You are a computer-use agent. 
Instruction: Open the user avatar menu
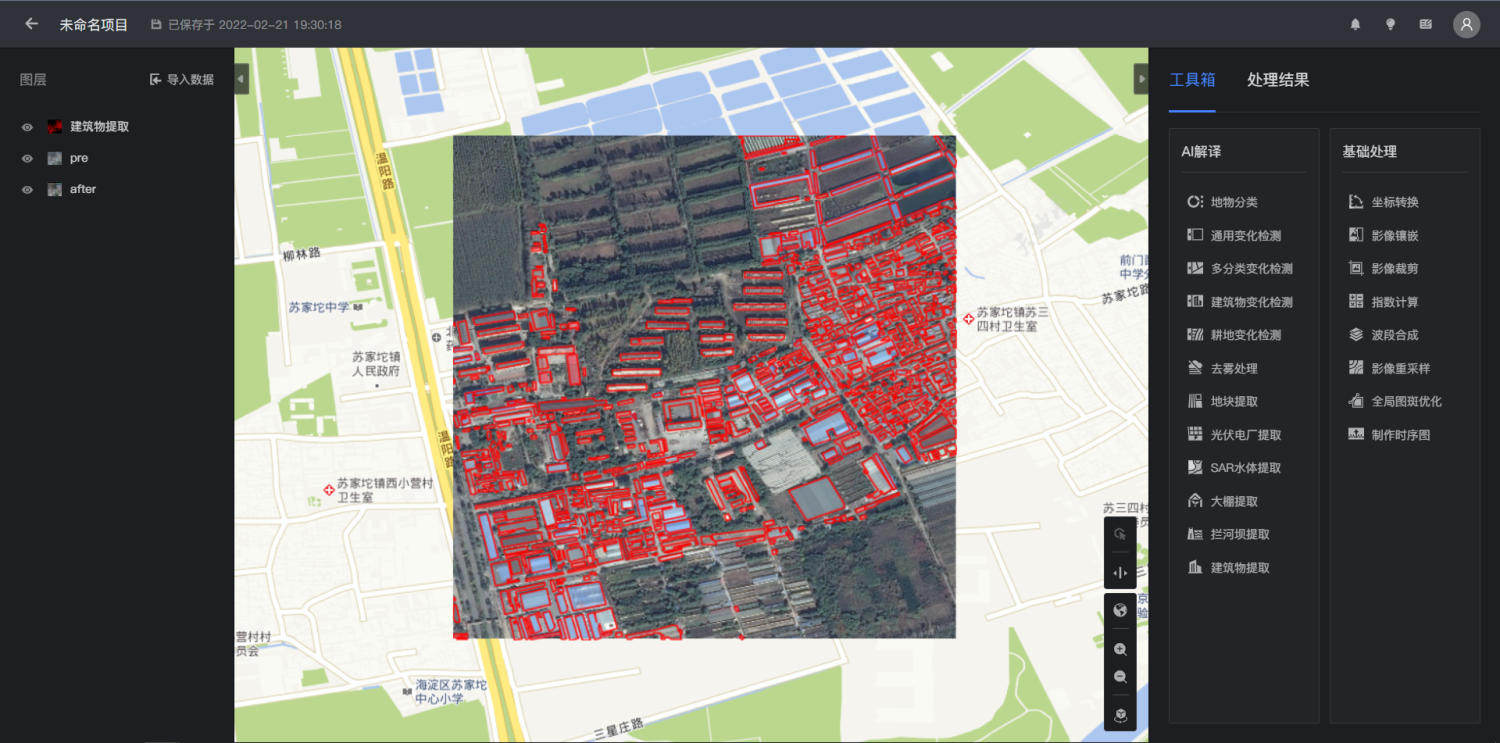(x=1466, y=24)
